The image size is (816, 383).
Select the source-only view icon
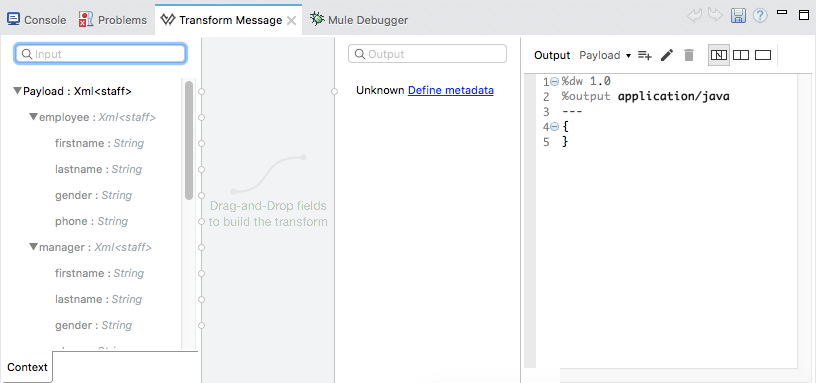click(762, 55)
